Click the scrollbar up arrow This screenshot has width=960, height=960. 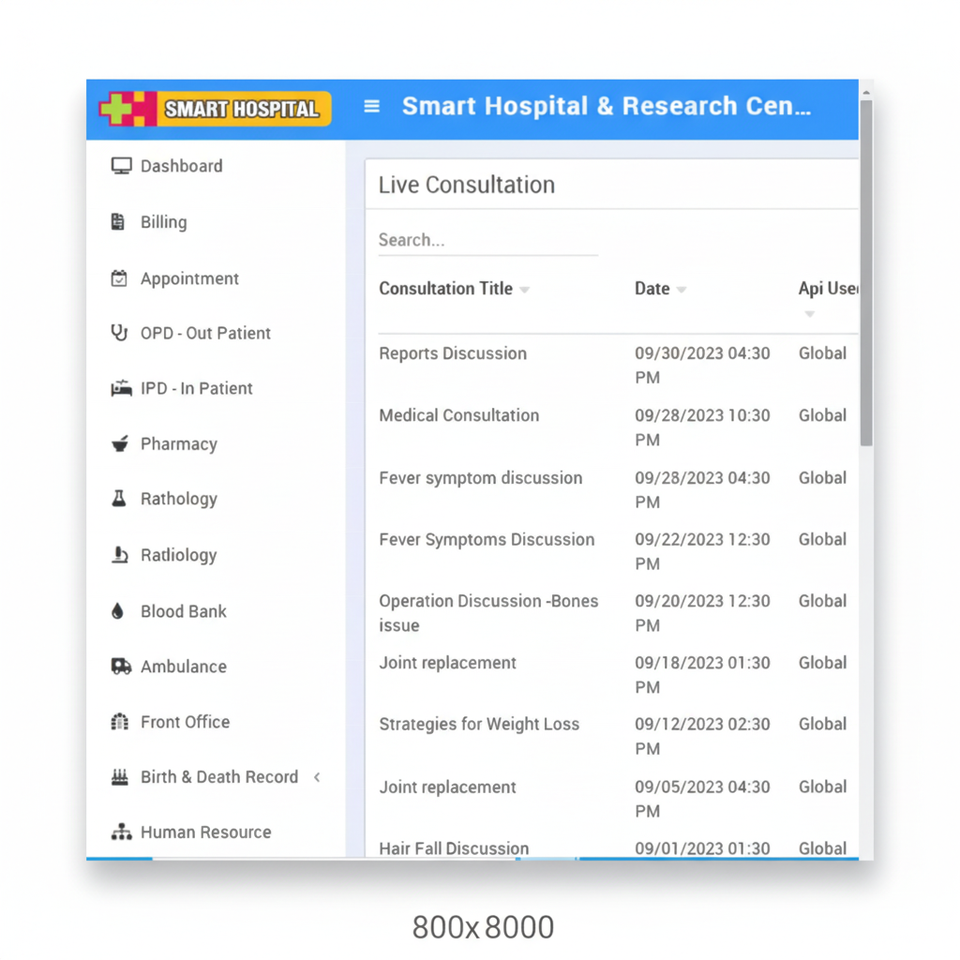click(x=866, y=92)
